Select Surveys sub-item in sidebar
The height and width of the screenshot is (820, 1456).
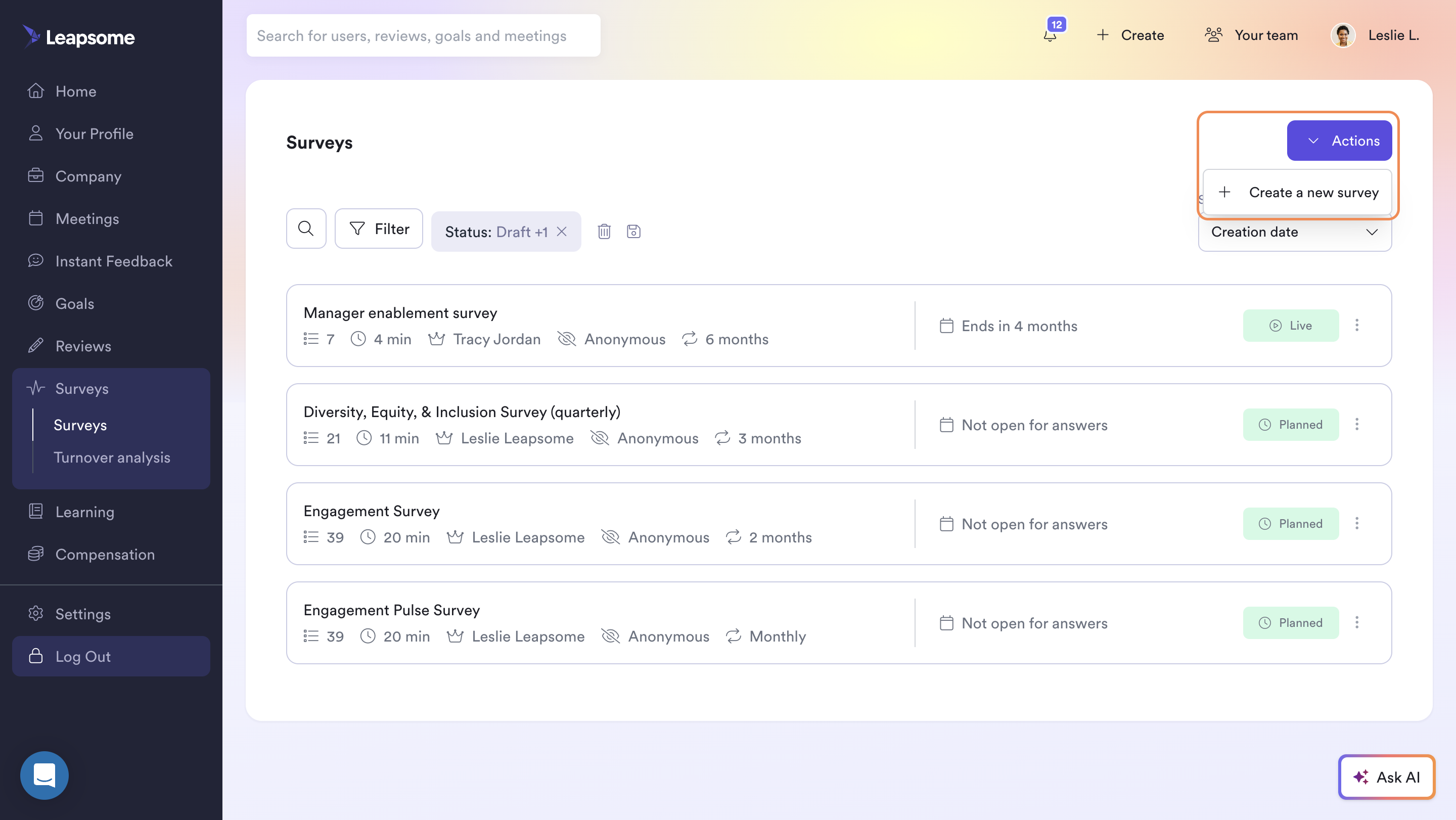80,425
